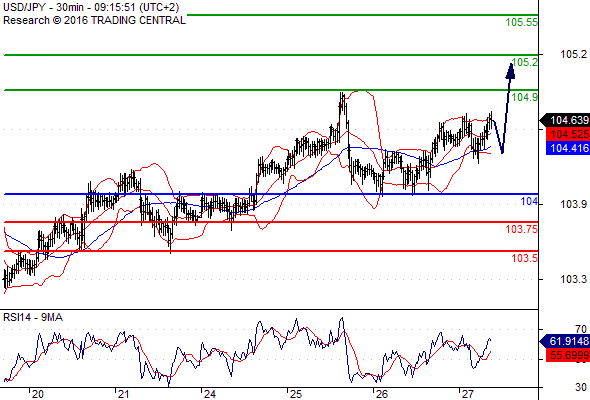
Task: Click the green 105.2 resistance label
Action: (525, 62)
